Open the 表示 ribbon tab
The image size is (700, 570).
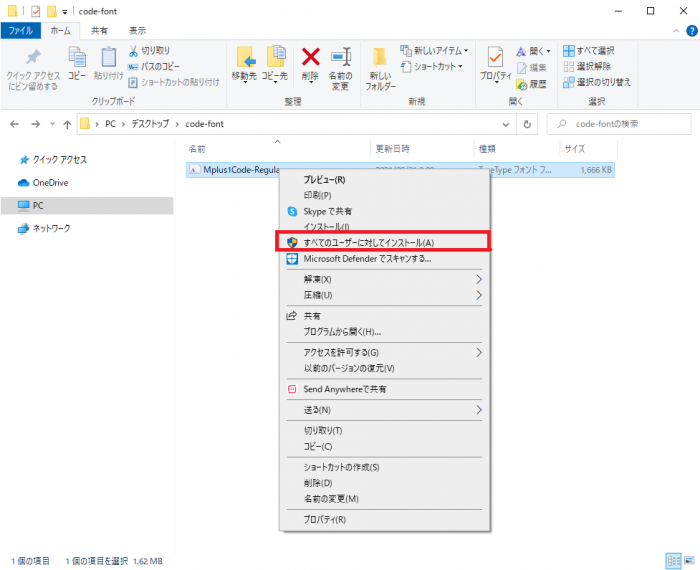pyautogui.click(x=137, y=31)
